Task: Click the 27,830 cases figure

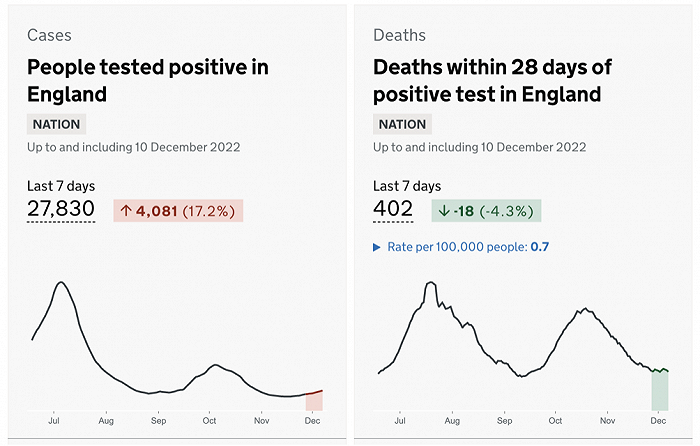Action: pos(61,209)
